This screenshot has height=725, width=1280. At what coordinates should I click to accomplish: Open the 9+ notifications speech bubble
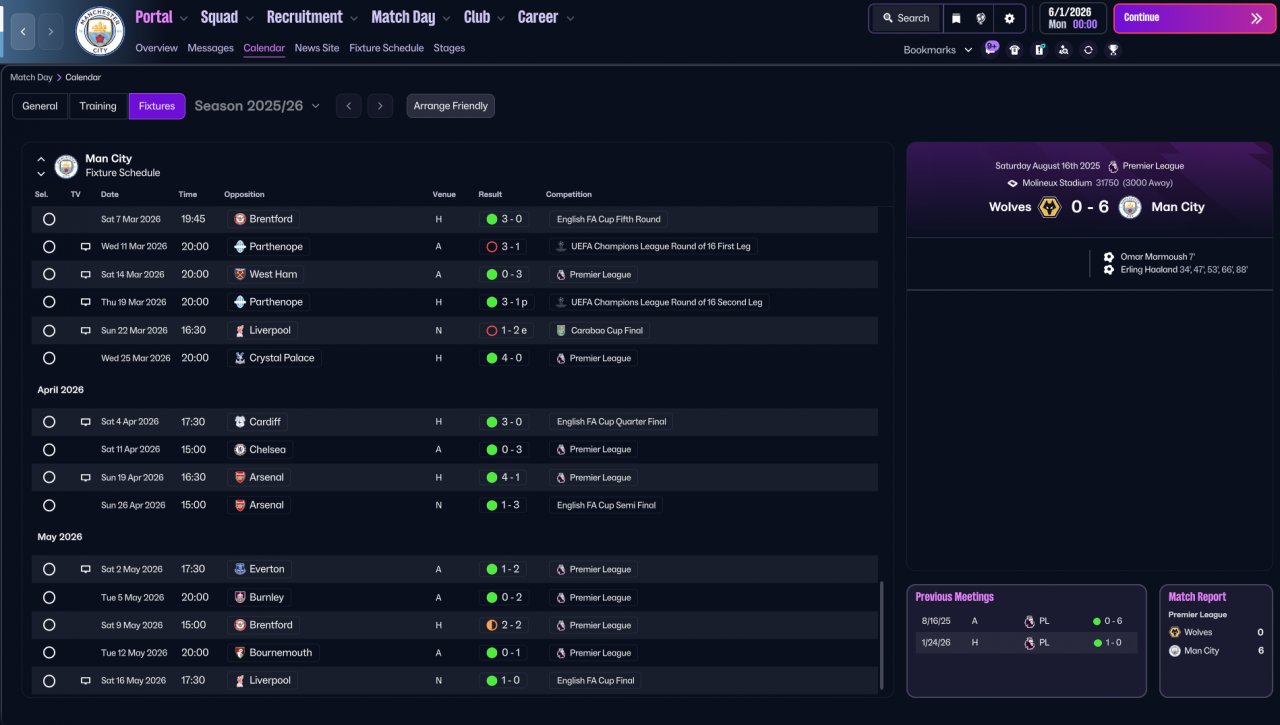(x=992, y=48)
